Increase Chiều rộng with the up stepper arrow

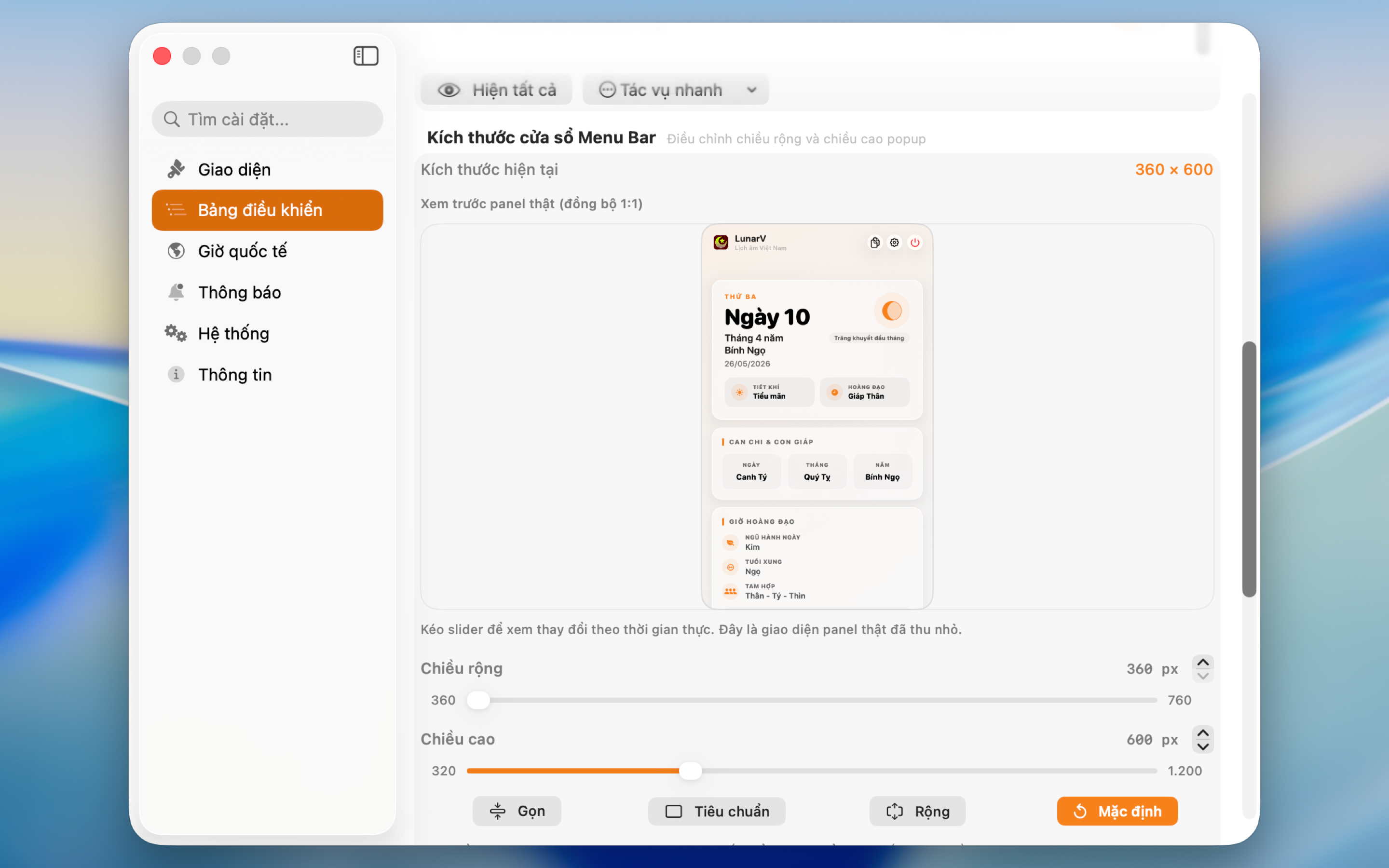pyautogui.click(x=1202, y=663)
